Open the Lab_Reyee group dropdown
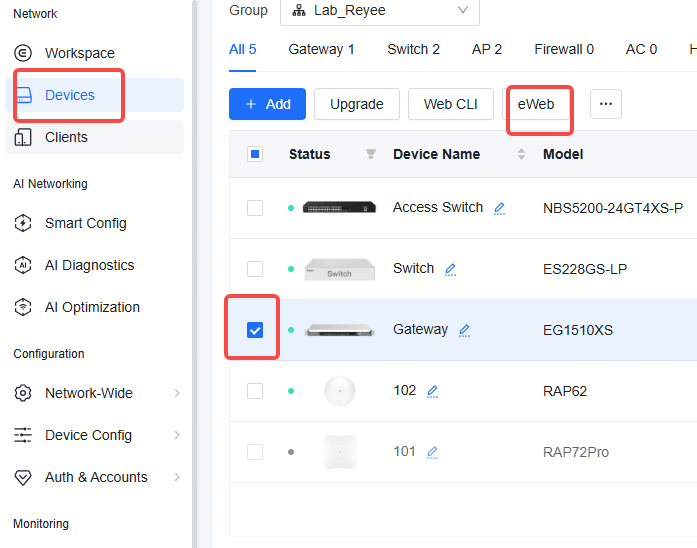 tap(380, 11)
